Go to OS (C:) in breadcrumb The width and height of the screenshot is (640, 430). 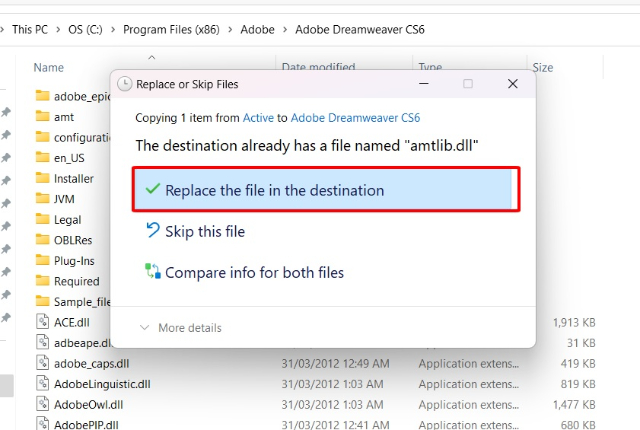tap(85, 29)
